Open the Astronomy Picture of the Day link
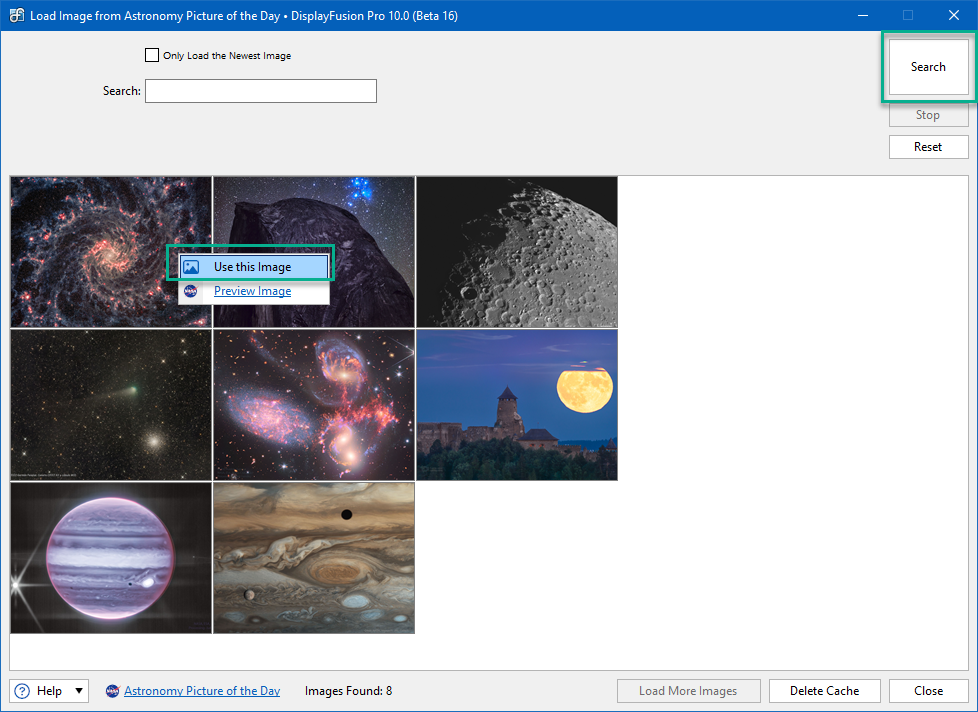Screen dimensions: 978x712 tap(202, 691)
